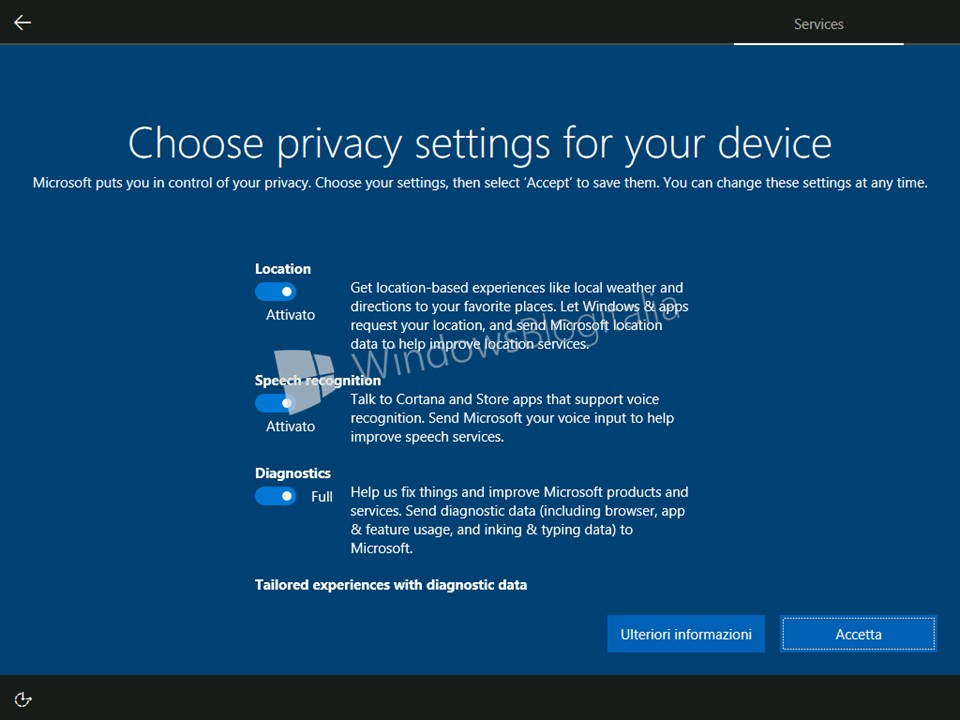Click the 'Choose privacy settings for your device' title
The width and height of the screenshot is (960, 720).
(x=480, y=144)
